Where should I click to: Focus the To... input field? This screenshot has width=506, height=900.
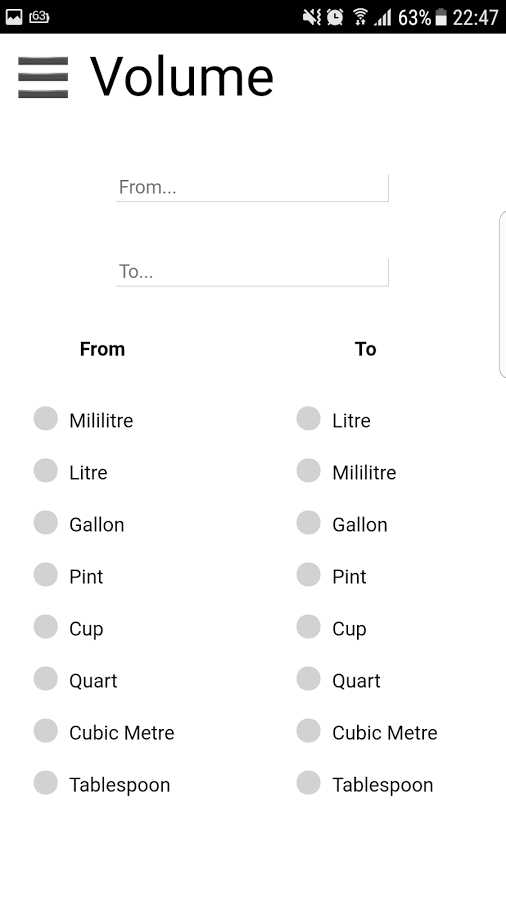(x=252, y=271)
